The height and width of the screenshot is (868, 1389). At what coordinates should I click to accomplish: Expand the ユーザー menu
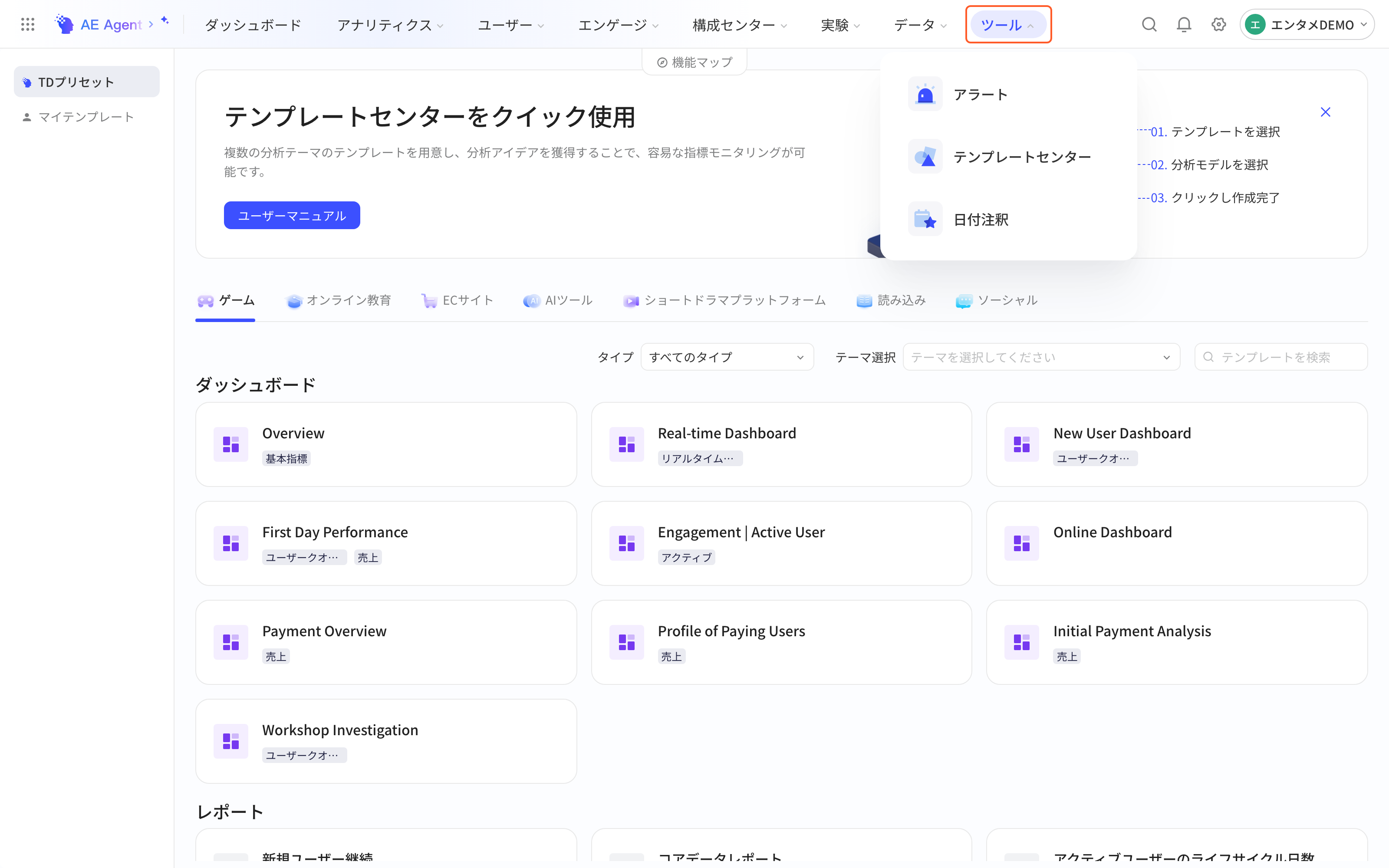point(511,25)
